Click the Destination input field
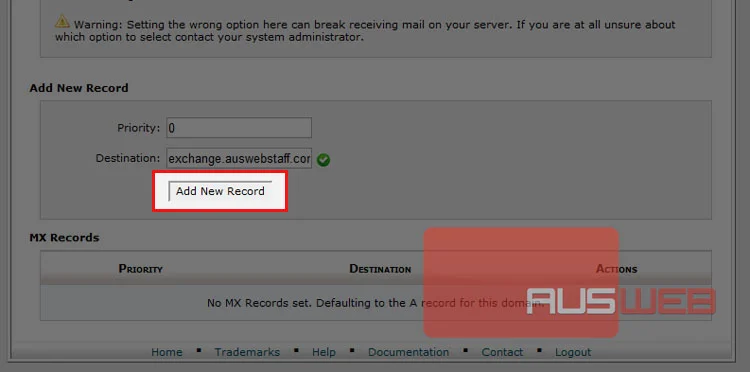The image size is (750, 372). 239,158
